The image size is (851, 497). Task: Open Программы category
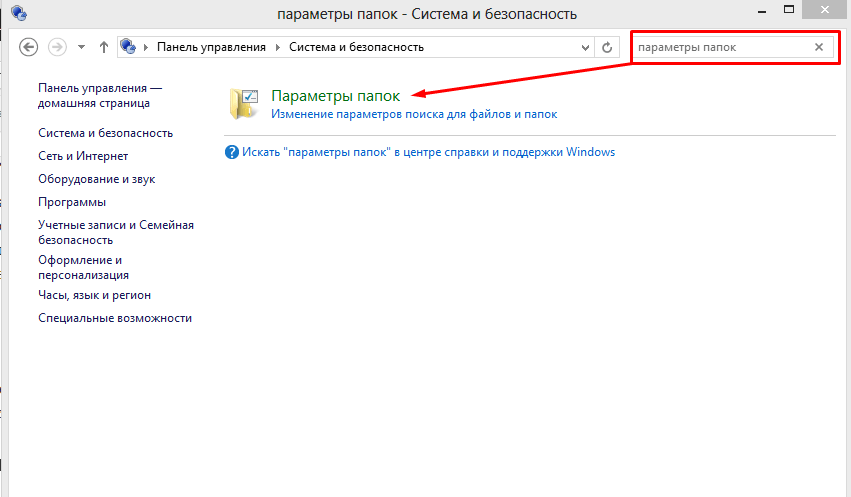pos(72,202)
